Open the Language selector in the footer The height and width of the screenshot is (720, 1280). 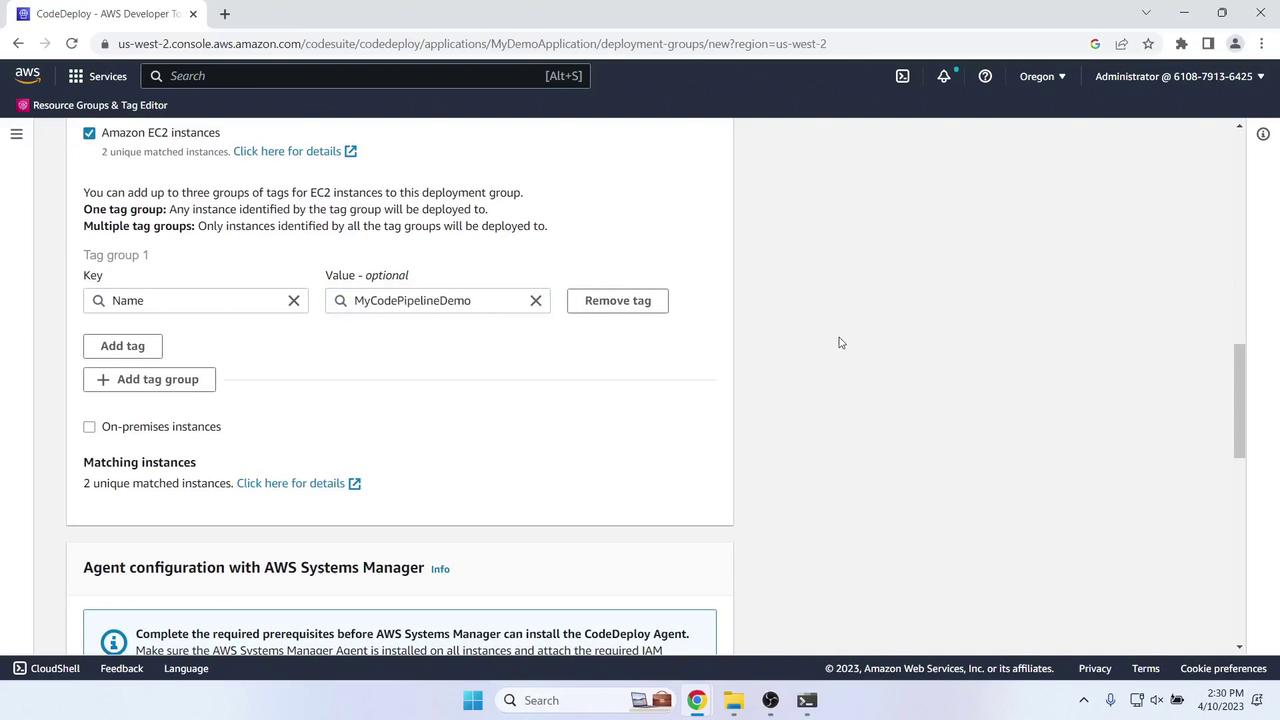(x=186, y=669)
